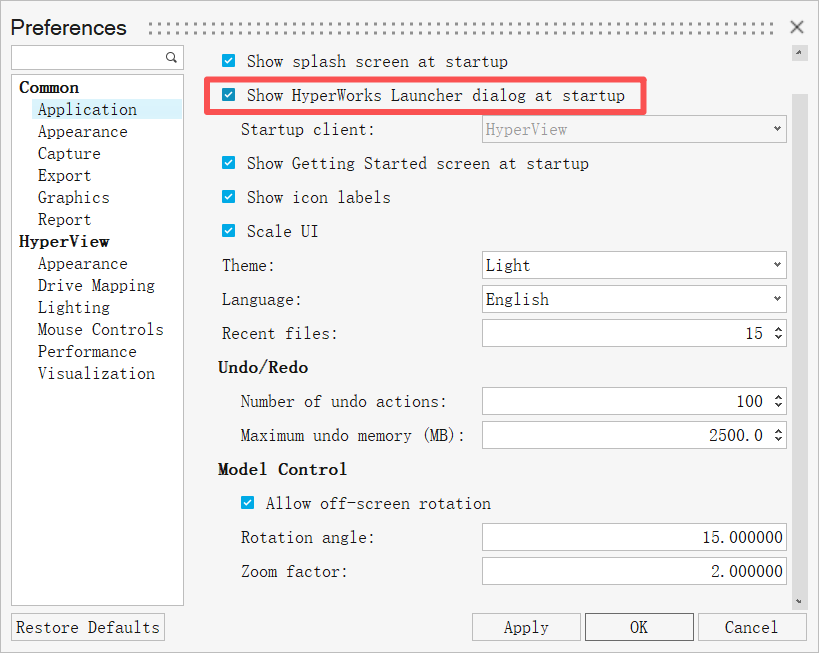819x653 pixels.
Task: Click the Recent files stepper arrows
Action: coord(778,333)
